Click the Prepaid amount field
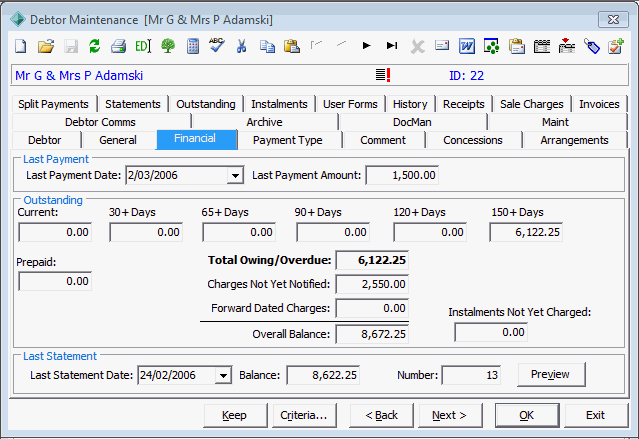639x439 pixels. tap(55, 281)
